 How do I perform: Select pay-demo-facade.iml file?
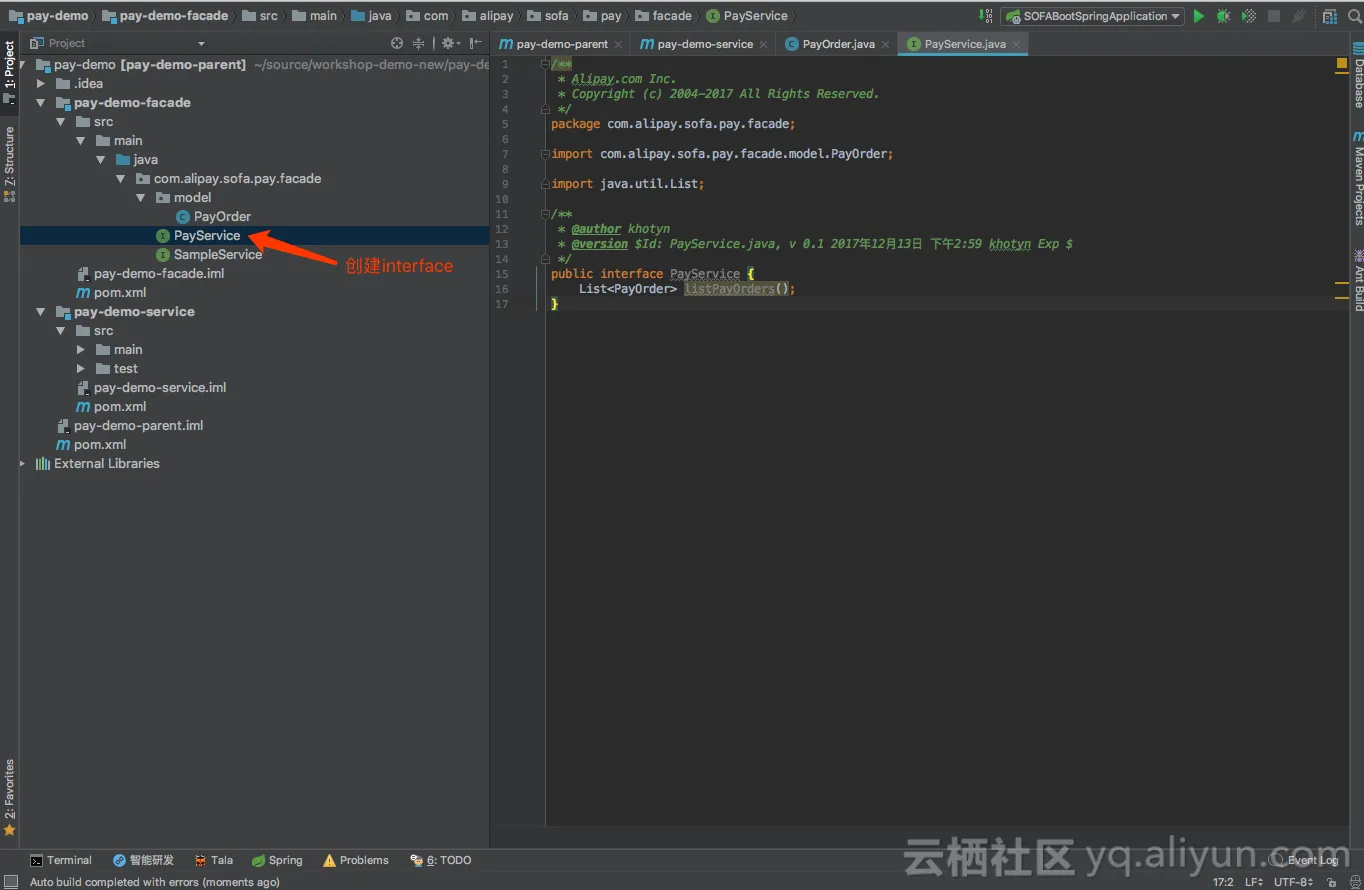pyautogui.click(x=151, y=273)
